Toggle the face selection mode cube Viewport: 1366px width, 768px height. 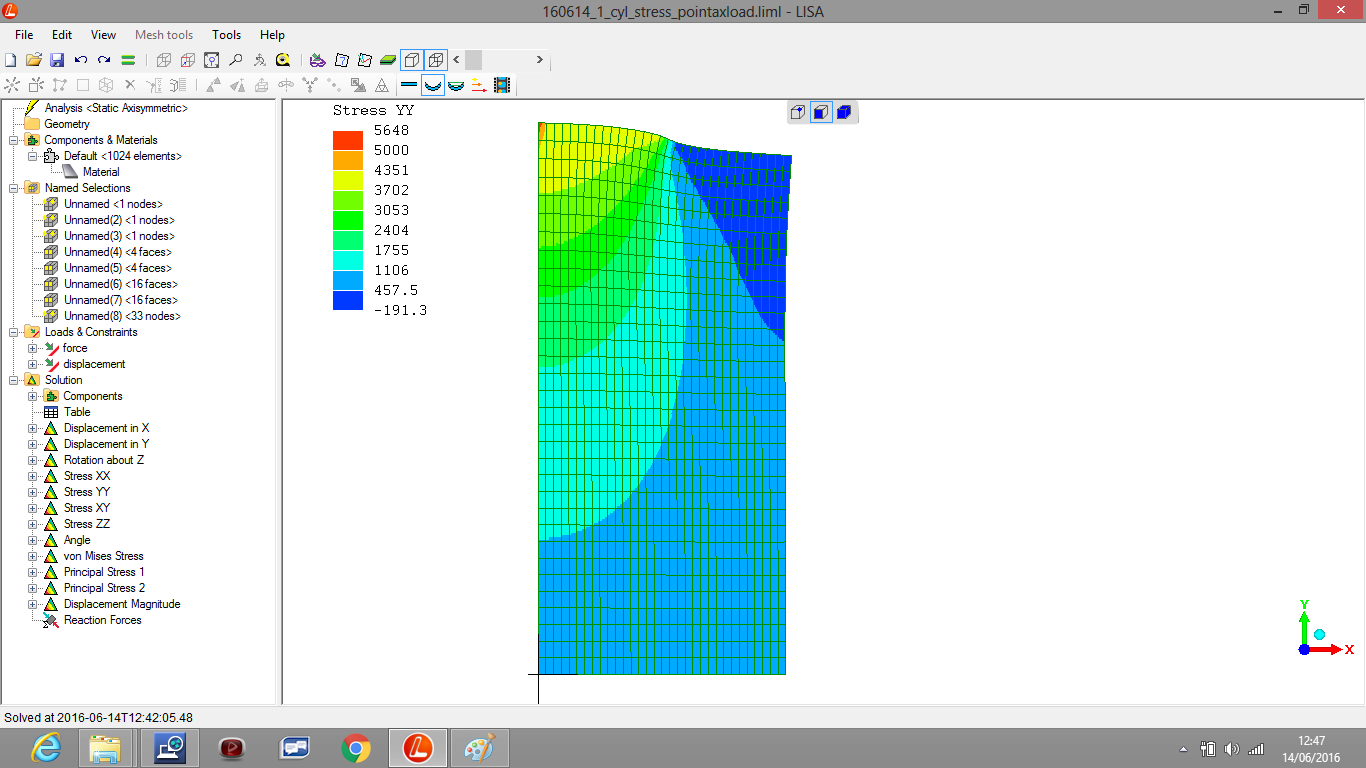(820, 112)
